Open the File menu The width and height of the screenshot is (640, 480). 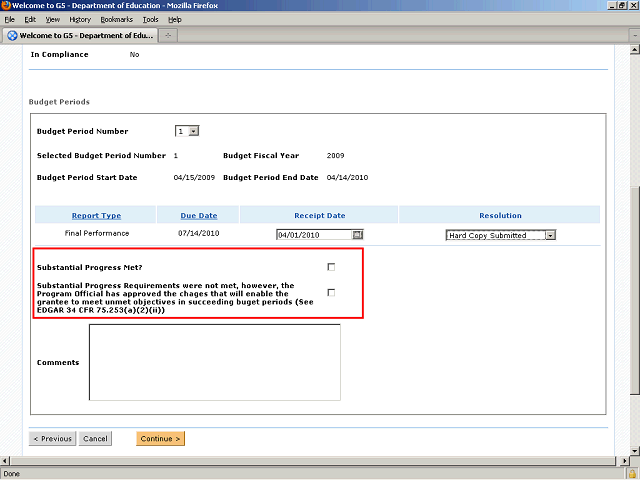click(x=10, y=20)
